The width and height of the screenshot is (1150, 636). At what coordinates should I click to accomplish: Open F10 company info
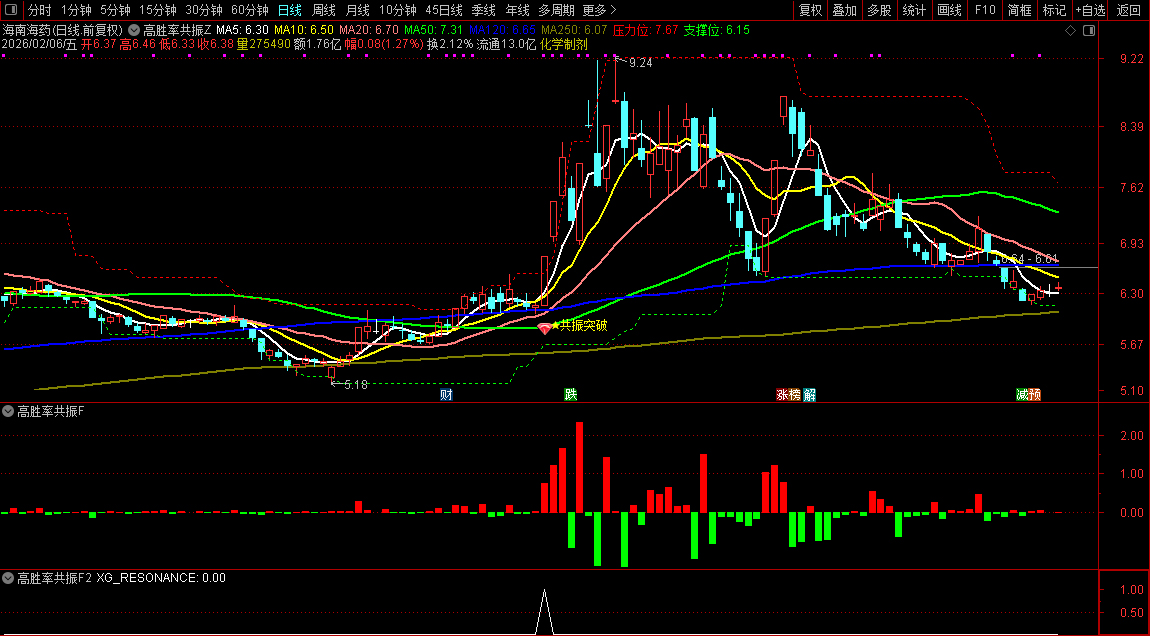tap(985, 10)
